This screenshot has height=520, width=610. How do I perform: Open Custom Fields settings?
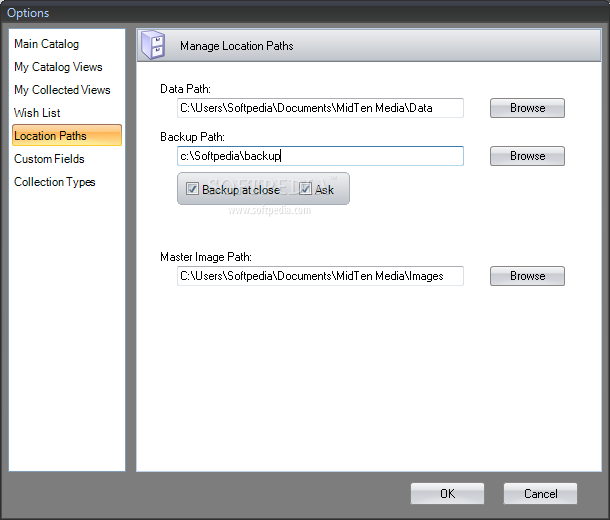point(49,159)
